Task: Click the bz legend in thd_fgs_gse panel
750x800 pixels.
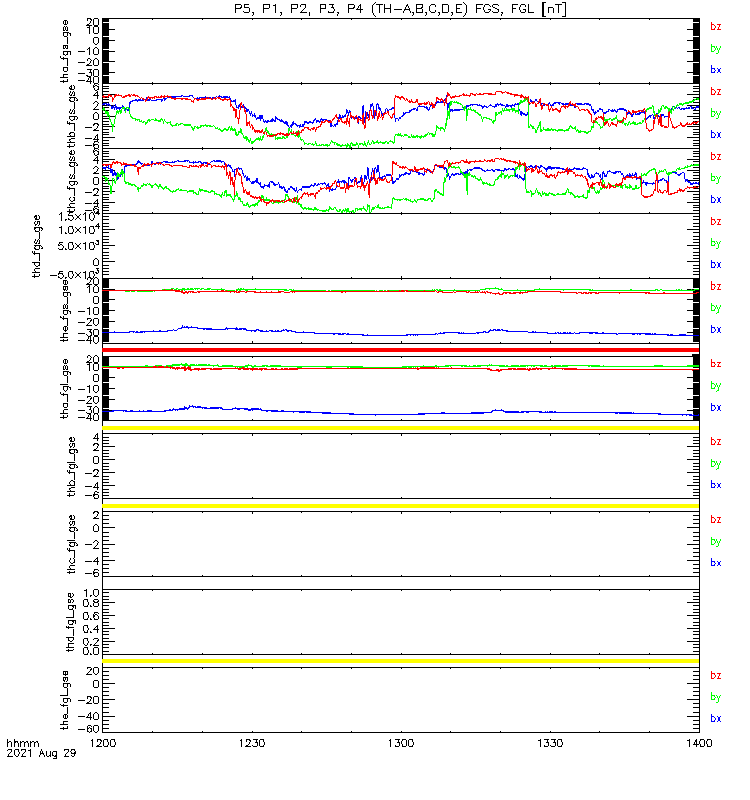Action: tap(716, 221)
